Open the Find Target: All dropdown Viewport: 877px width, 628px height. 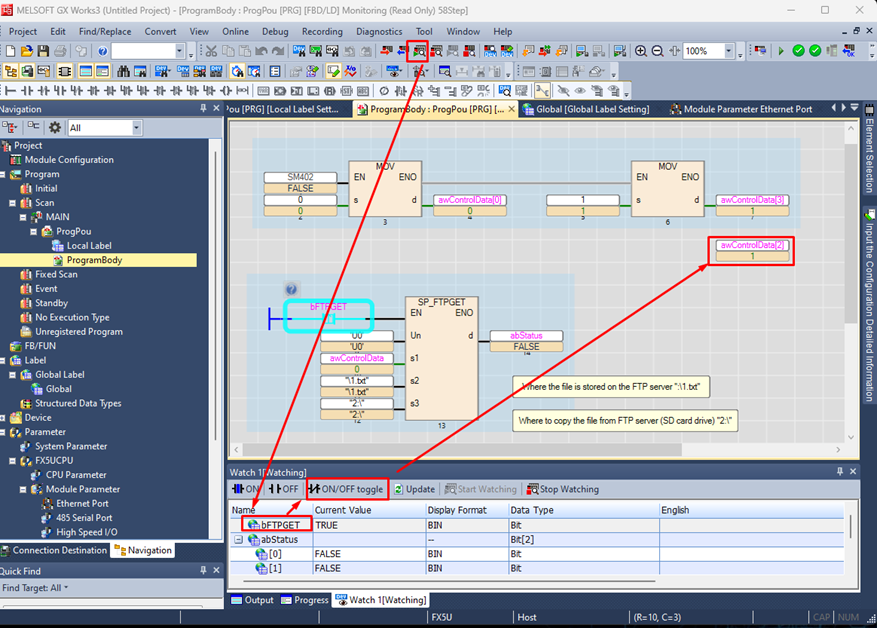coord(35,588)
